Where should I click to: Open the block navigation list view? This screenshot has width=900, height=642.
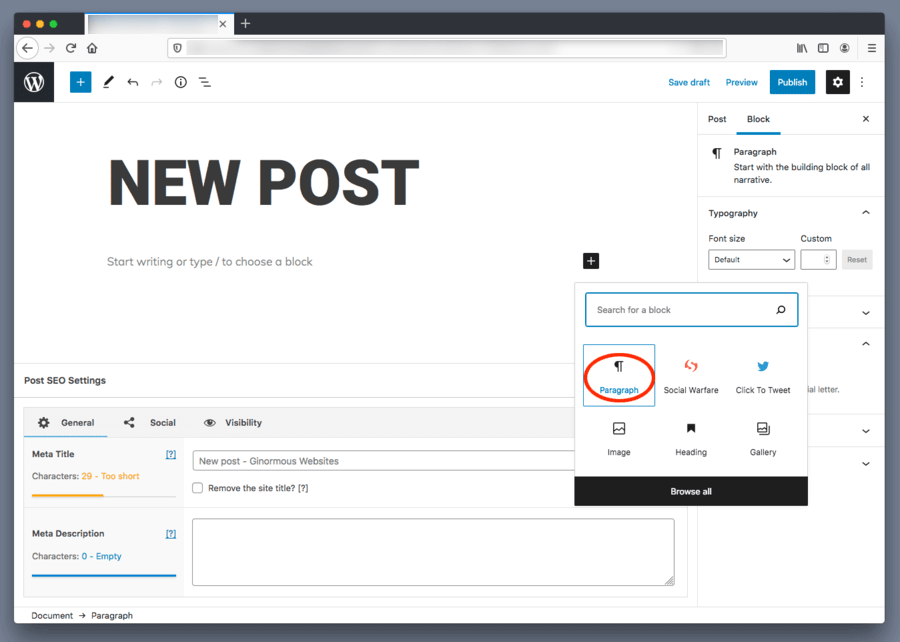tap(205, 83)
